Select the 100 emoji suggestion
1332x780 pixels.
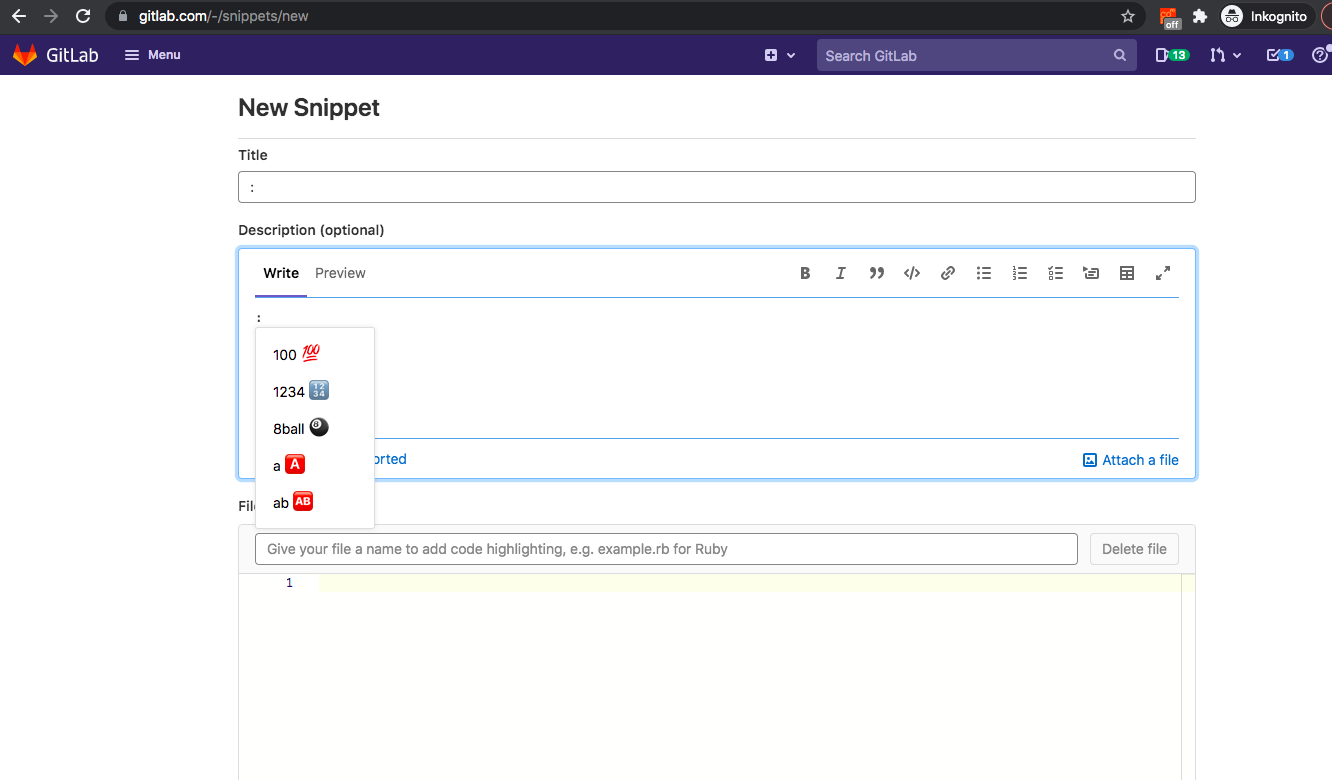tap(315, 354)
